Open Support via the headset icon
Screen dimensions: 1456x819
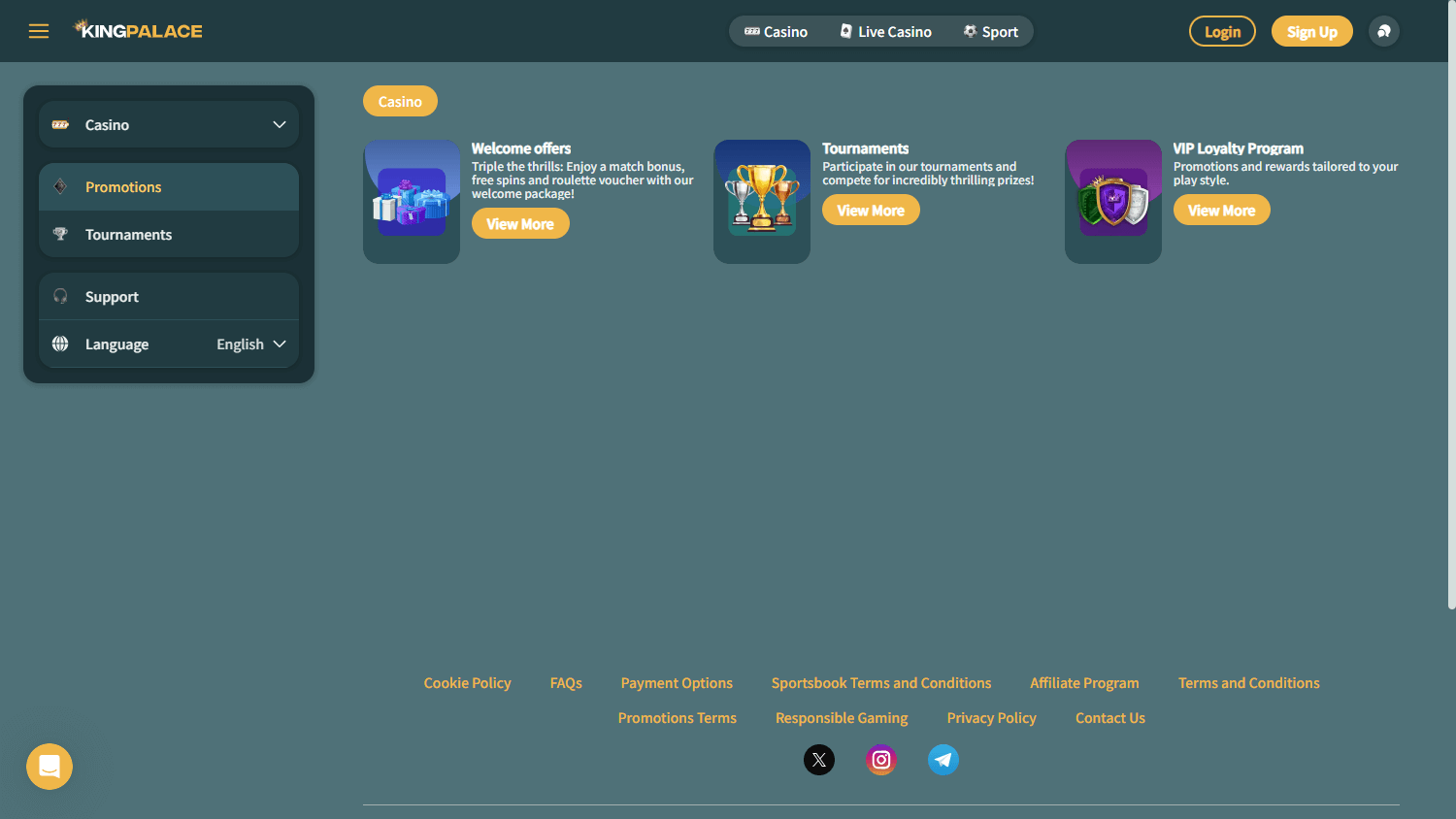click(x=59, y=296)
